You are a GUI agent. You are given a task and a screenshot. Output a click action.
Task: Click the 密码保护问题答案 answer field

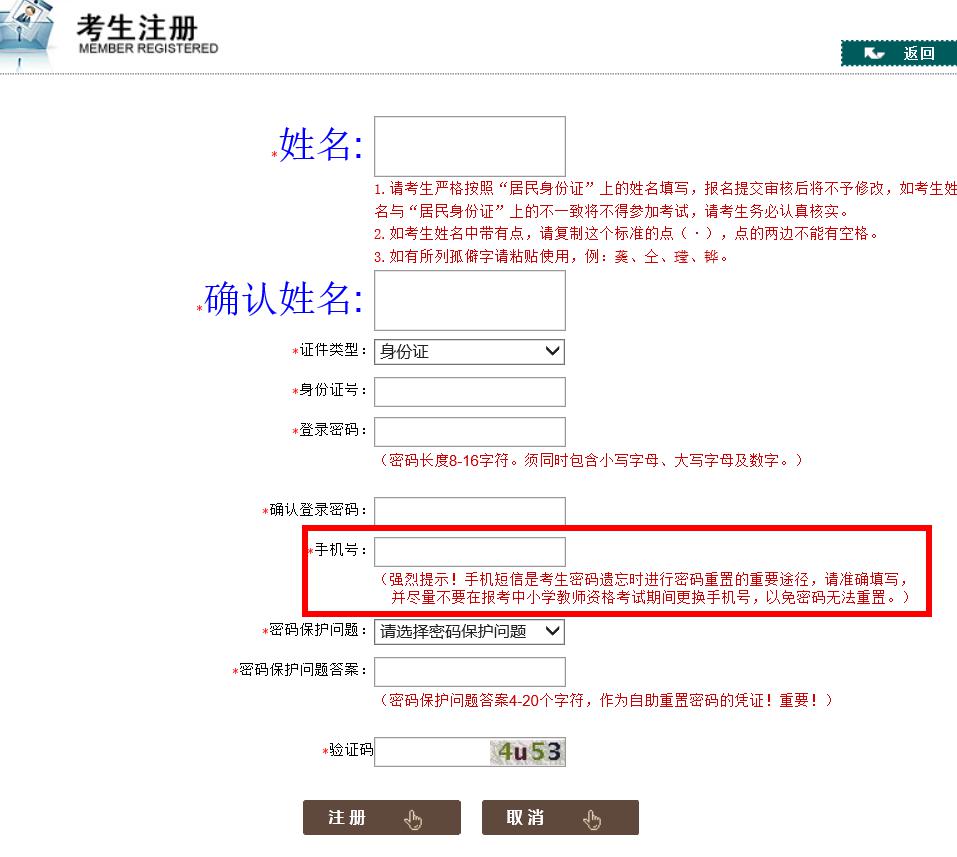(x=469, y=671)
